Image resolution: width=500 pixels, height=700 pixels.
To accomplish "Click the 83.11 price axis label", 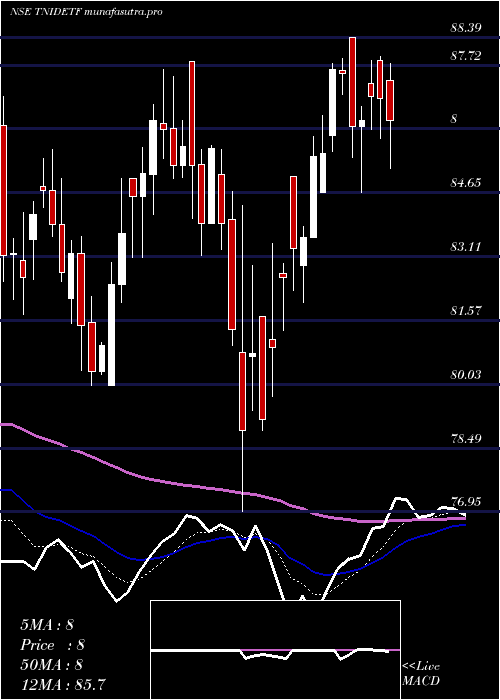I will tap(466, 246).
